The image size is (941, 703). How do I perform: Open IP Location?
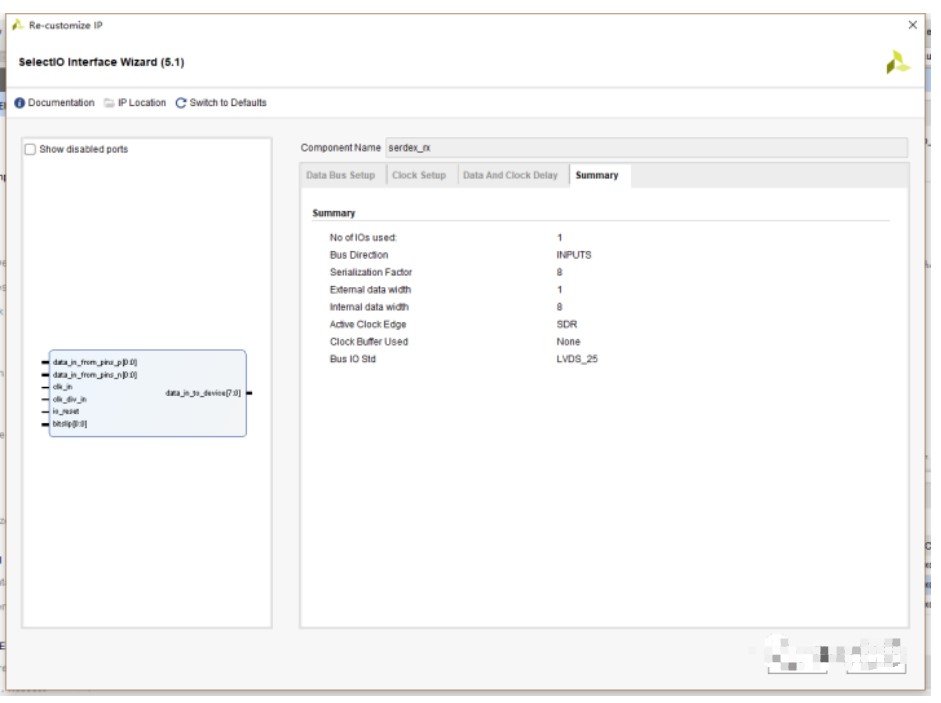[142, 103]
